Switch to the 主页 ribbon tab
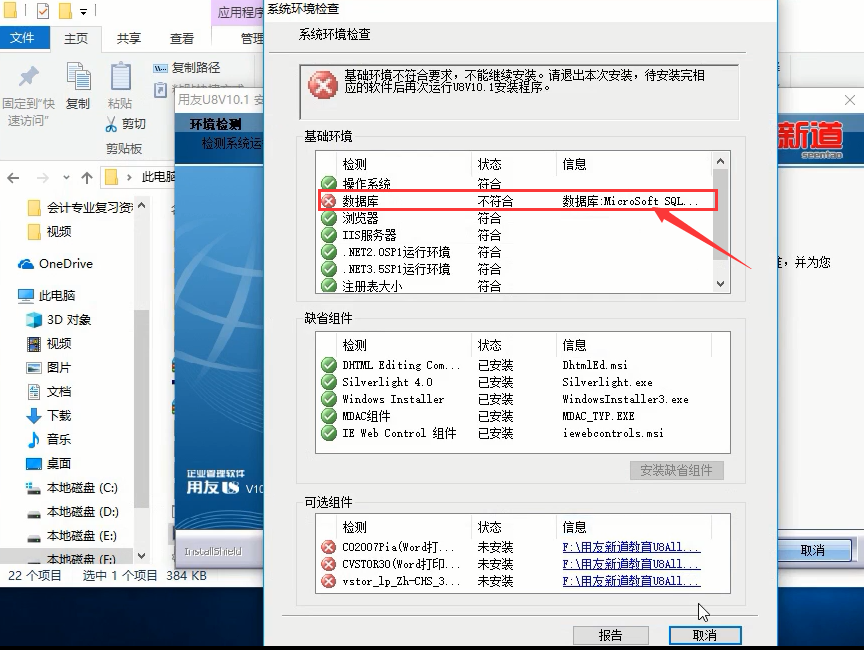 76,39
